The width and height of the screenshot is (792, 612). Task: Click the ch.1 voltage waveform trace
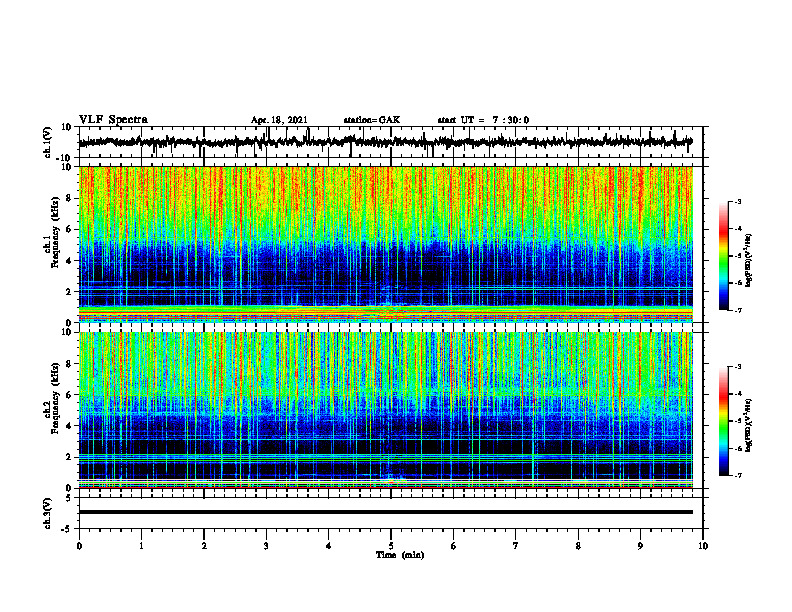(385, 142)
